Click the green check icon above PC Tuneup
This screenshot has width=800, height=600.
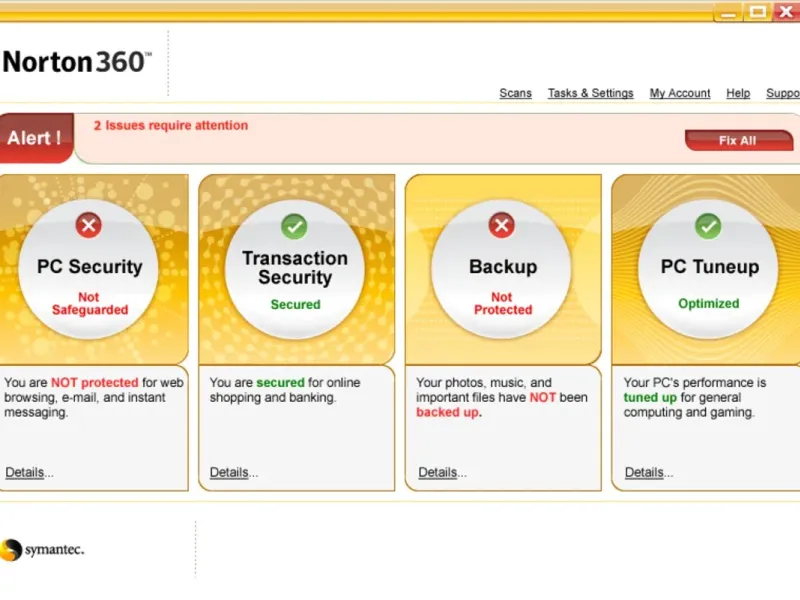708,226
